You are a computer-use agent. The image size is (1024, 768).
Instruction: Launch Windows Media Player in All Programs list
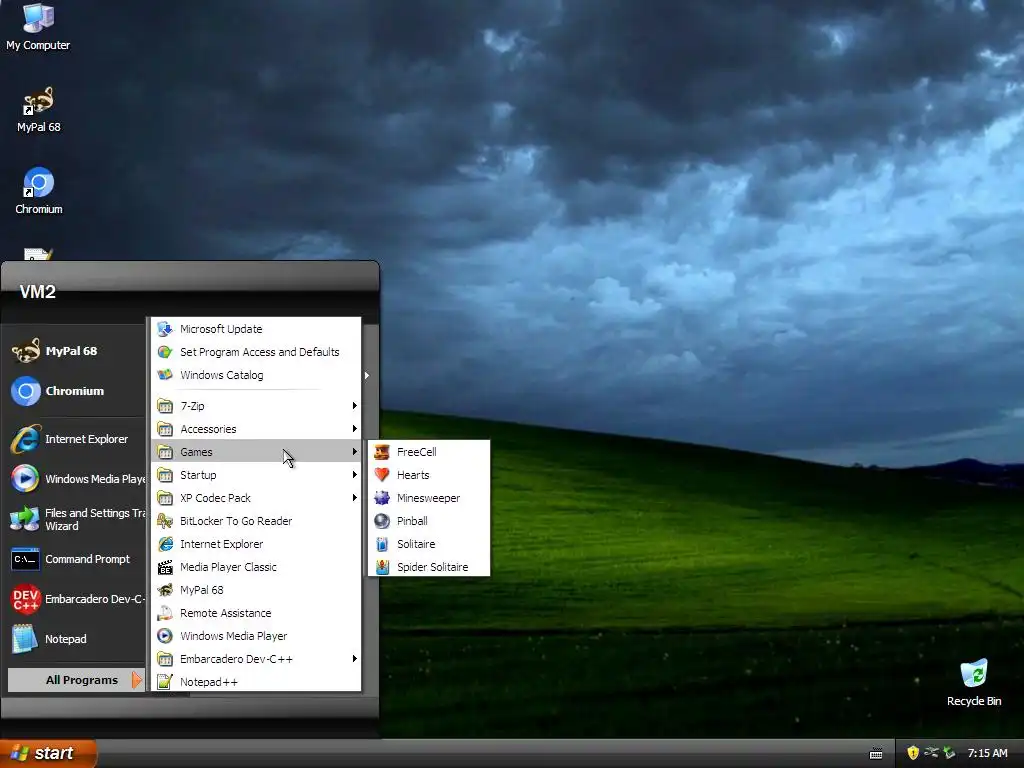256,636
